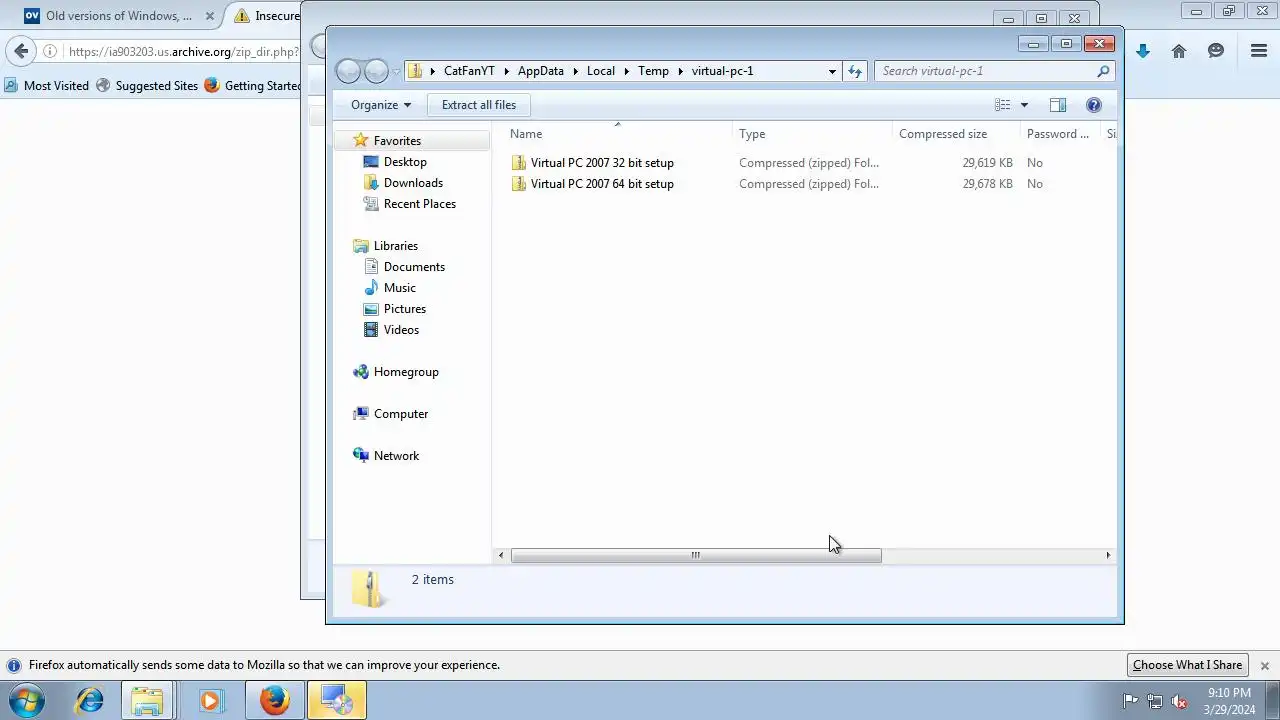Image resolution: width=1280 pixels, height=720 pixels.
Task: Click left arrow of horizontal scrollbar
Action: [x=502, y=556]
